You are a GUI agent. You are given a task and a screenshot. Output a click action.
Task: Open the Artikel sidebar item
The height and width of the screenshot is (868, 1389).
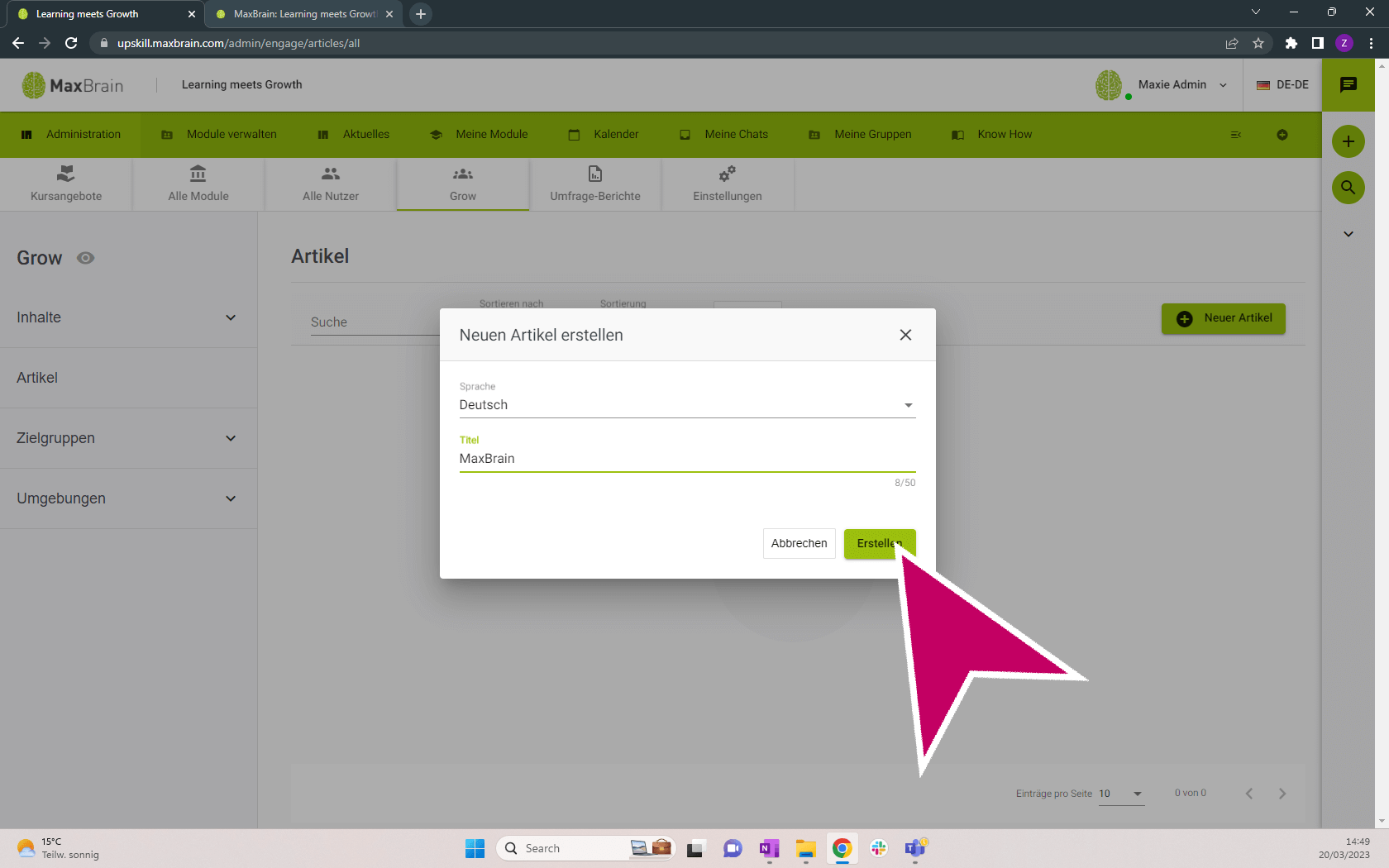[128, 378]
